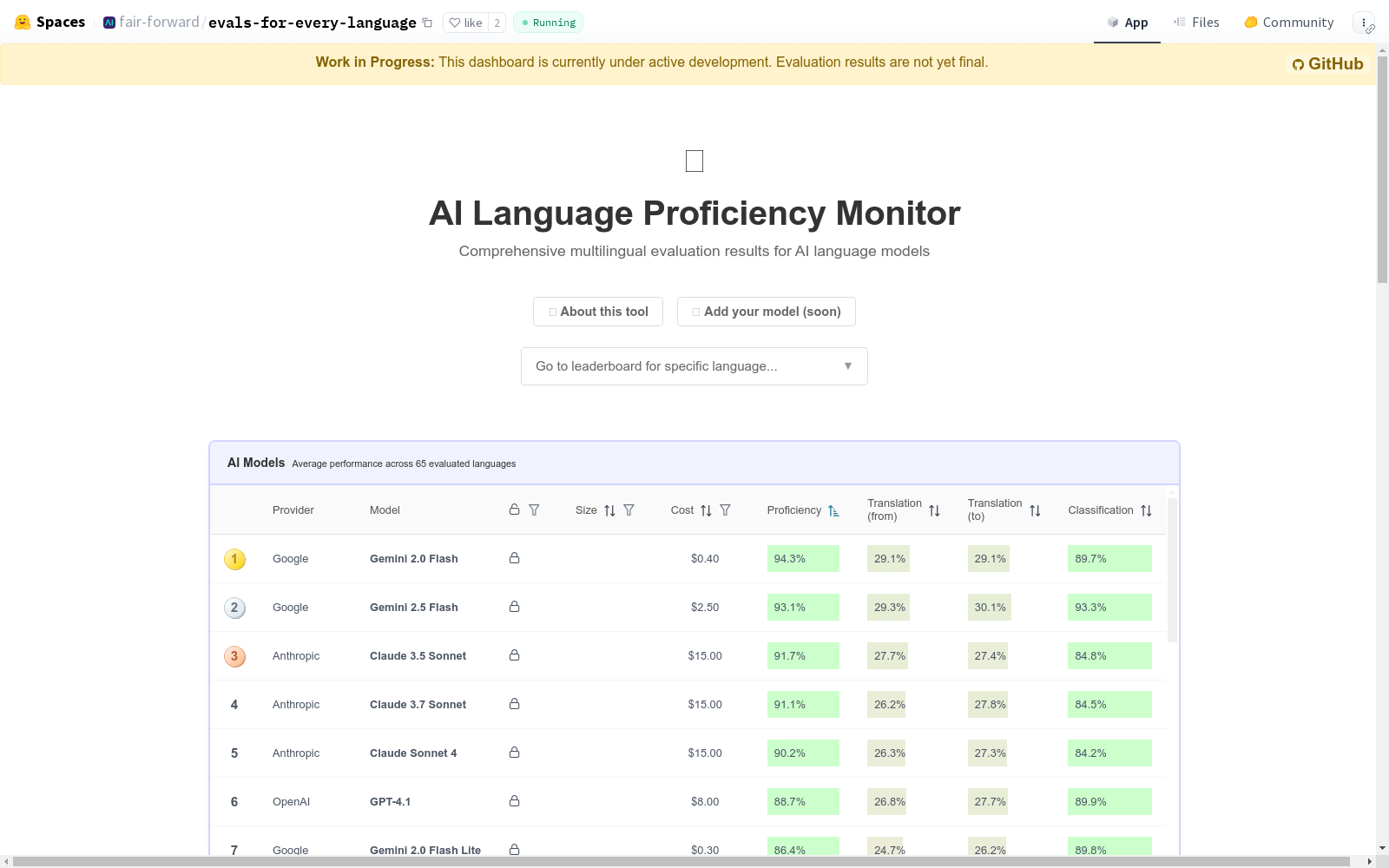Image resolution: width=1389 pixels, height=868 pixels.
Task: Click the lock icon for Claude 3.5 Sonnet
Action: pos(514,655)
